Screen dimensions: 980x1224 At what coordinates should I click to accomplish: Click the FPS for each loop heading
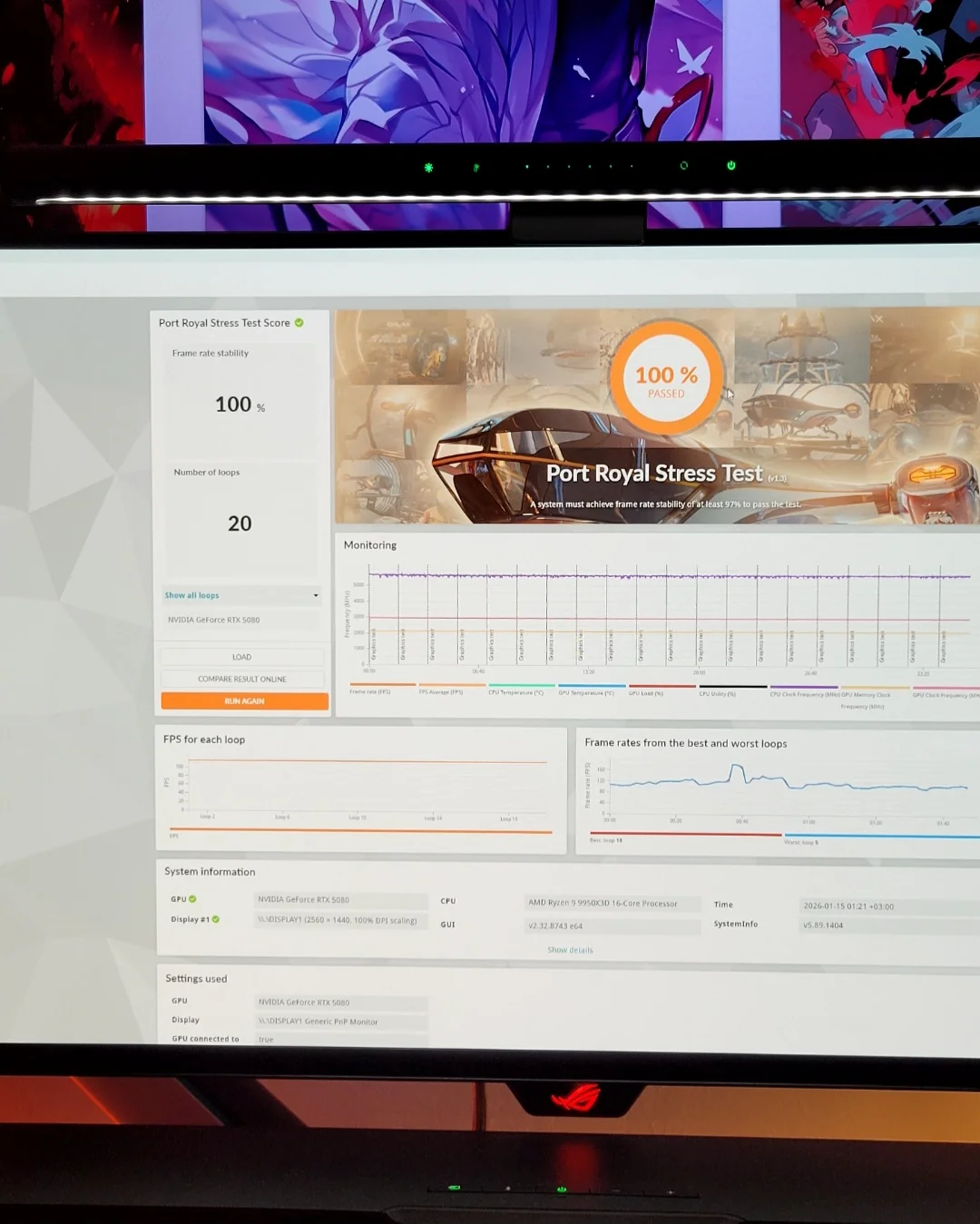(204, 739)
